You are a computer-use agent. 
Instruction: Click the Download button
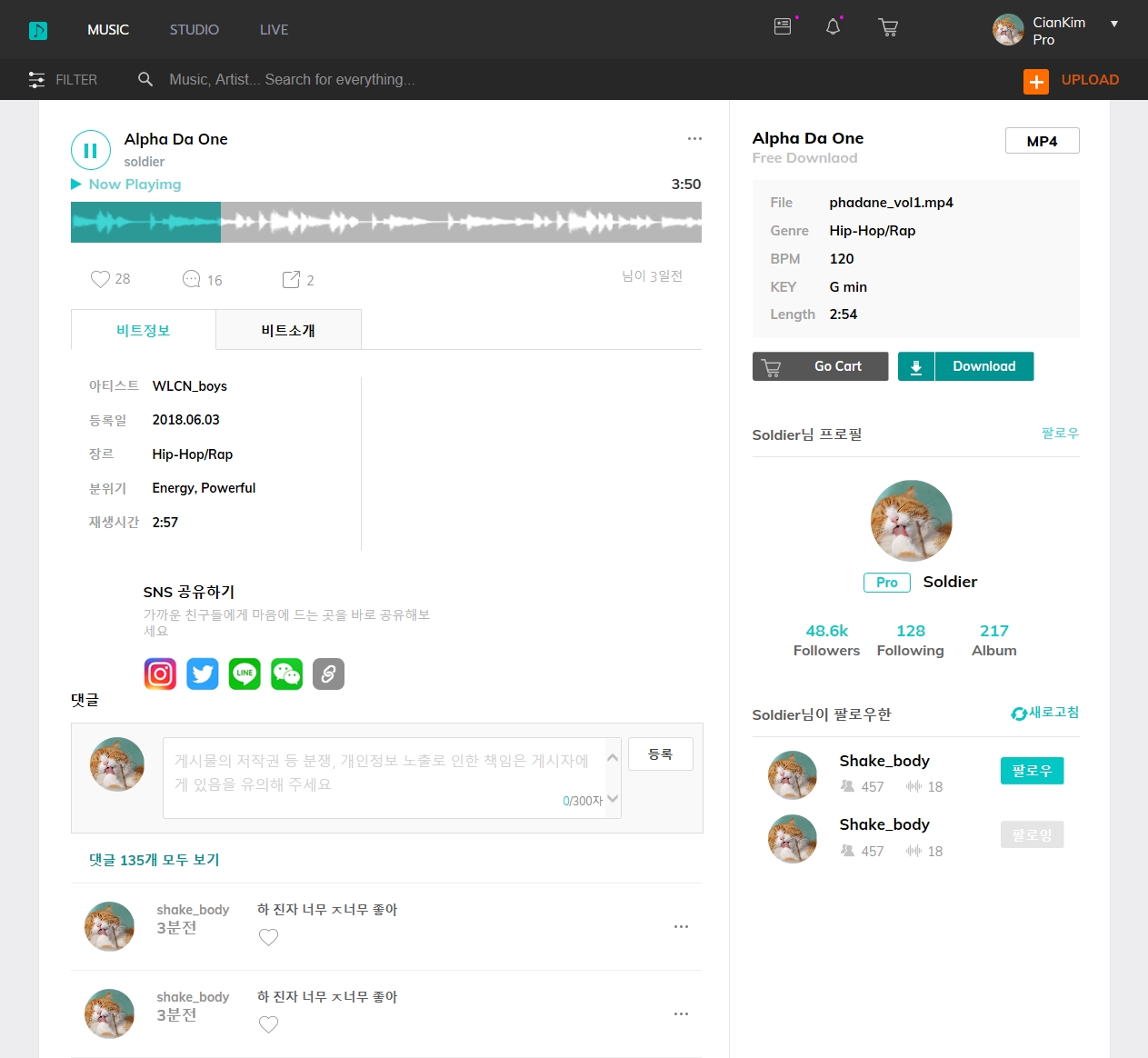(x=965, y=366)
